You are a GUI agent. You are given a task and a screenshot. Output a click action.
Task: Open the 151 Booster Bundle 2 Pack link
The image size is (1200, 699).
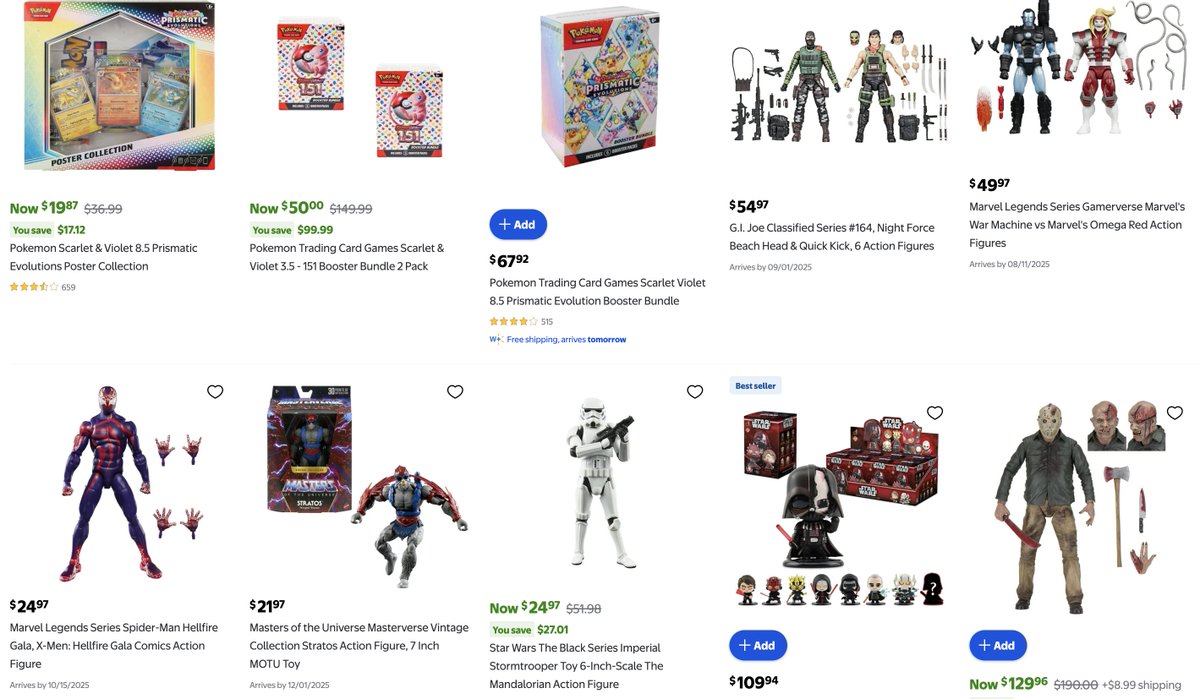coord(347,257)
